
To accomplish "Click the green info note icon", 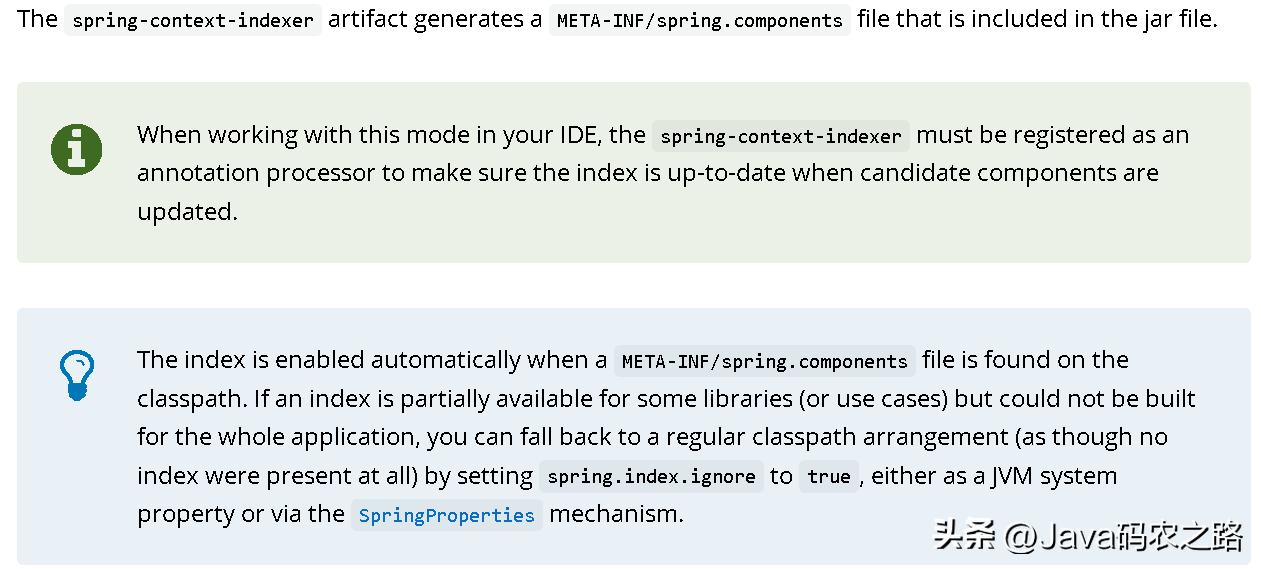I will [76, 150].
